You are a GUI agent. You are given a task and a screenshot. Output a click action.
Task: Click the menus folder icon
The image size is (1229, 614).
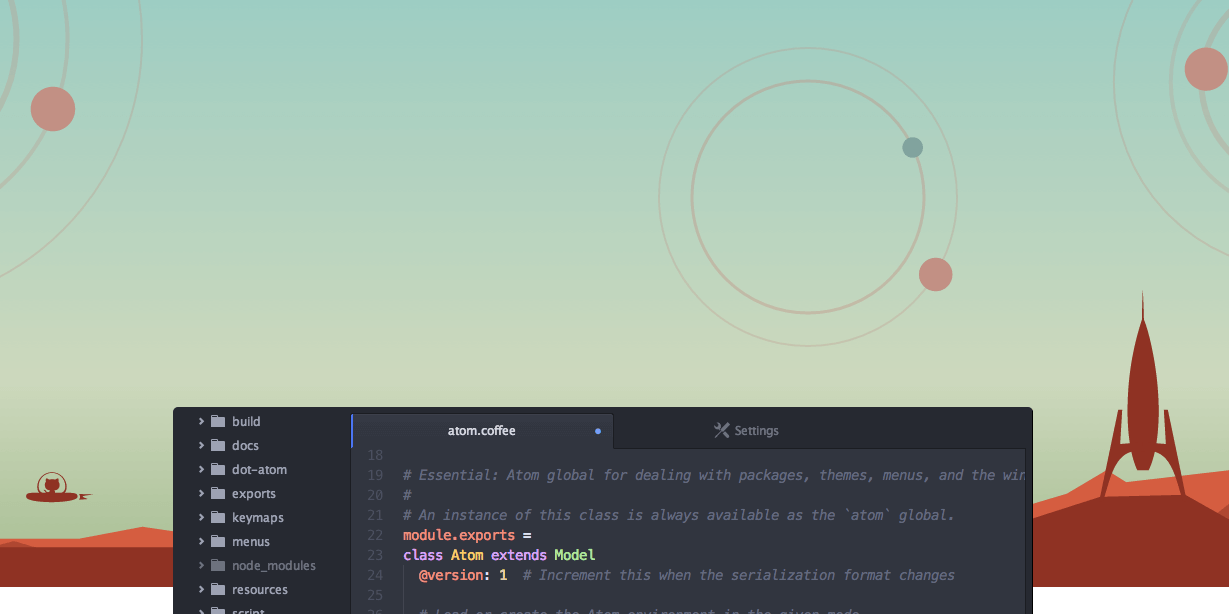[217, 541]
